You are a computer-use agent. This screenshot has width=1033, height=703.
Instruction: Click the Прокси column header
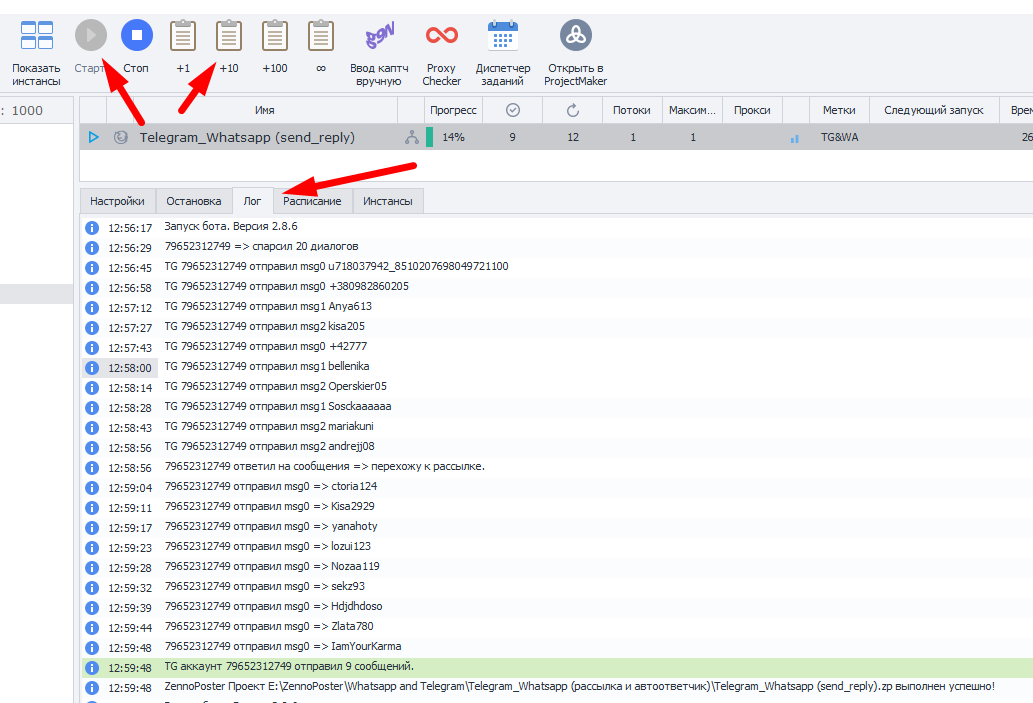tap(752, 110)
